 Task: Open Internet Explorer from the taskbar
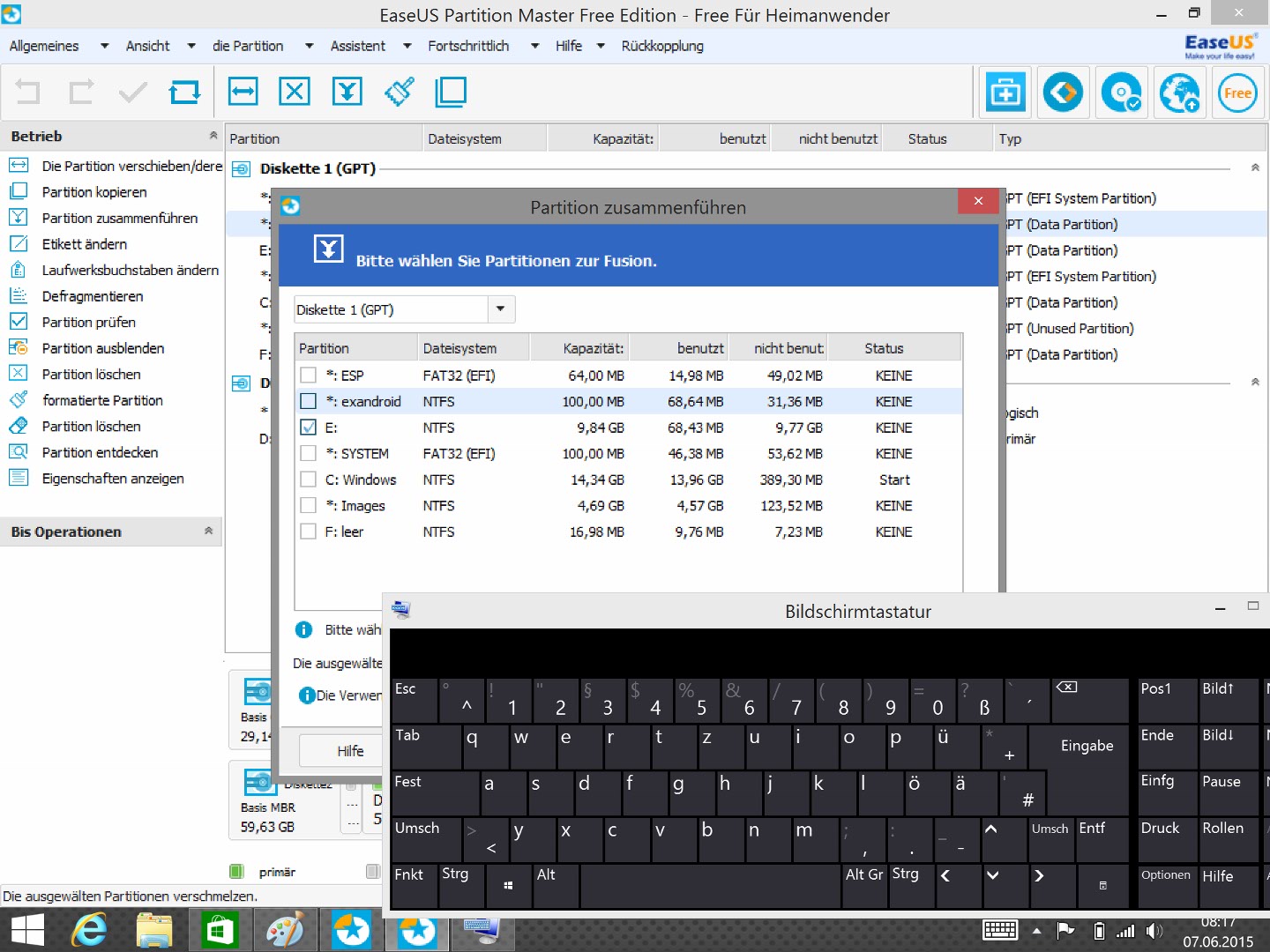click(89, 931)
